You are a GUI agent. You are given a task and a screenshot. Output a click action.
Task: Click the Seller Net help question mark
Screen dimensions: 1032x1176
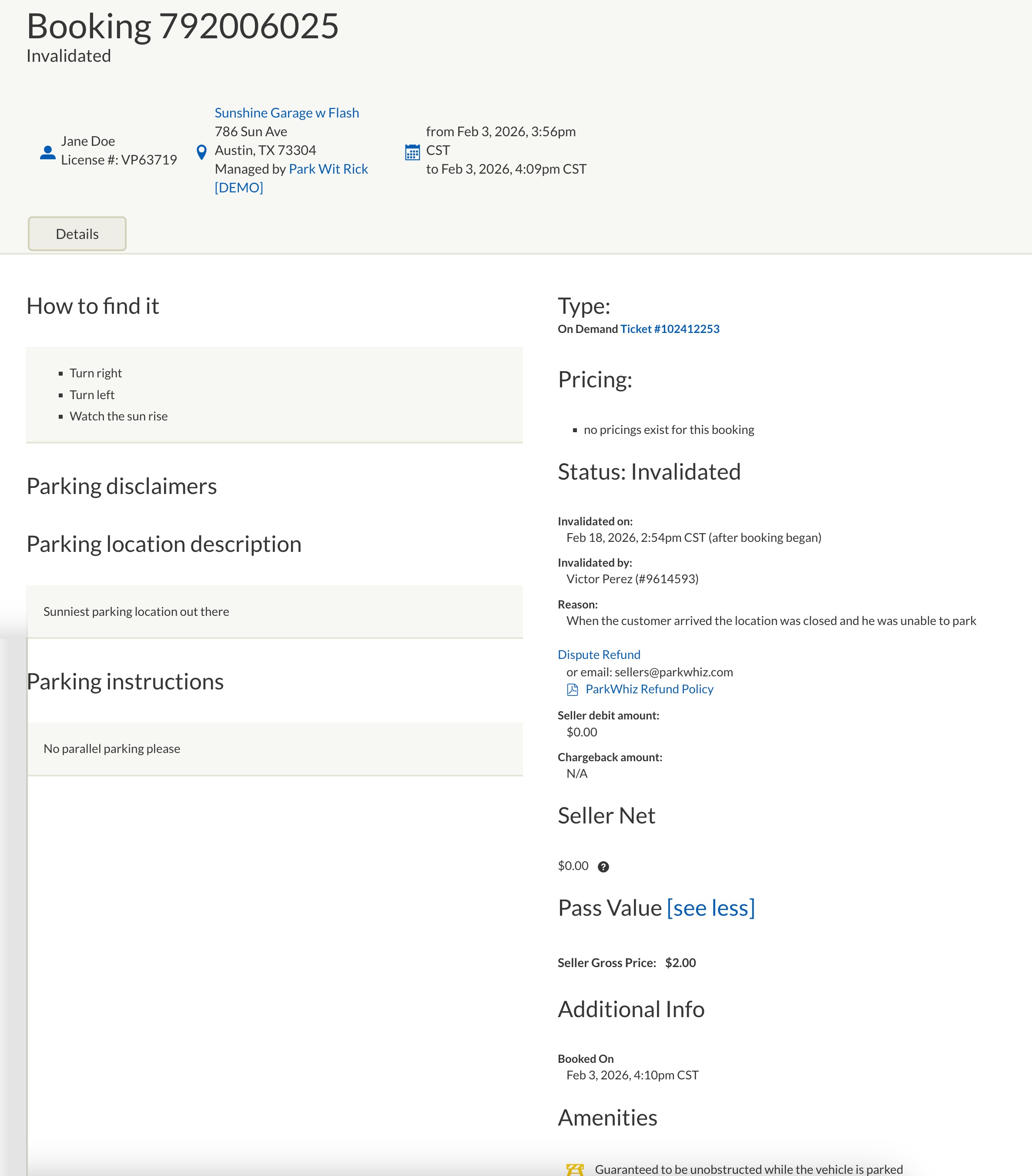(x=603, y=867)
